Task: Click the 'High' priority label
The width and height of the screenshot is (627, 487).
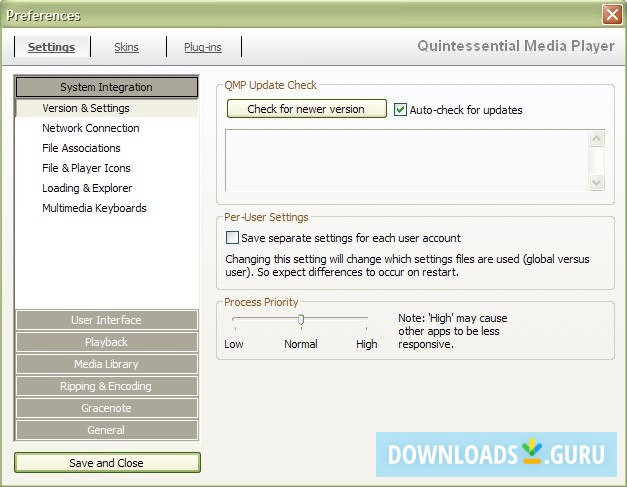Action: click(367, 344)
